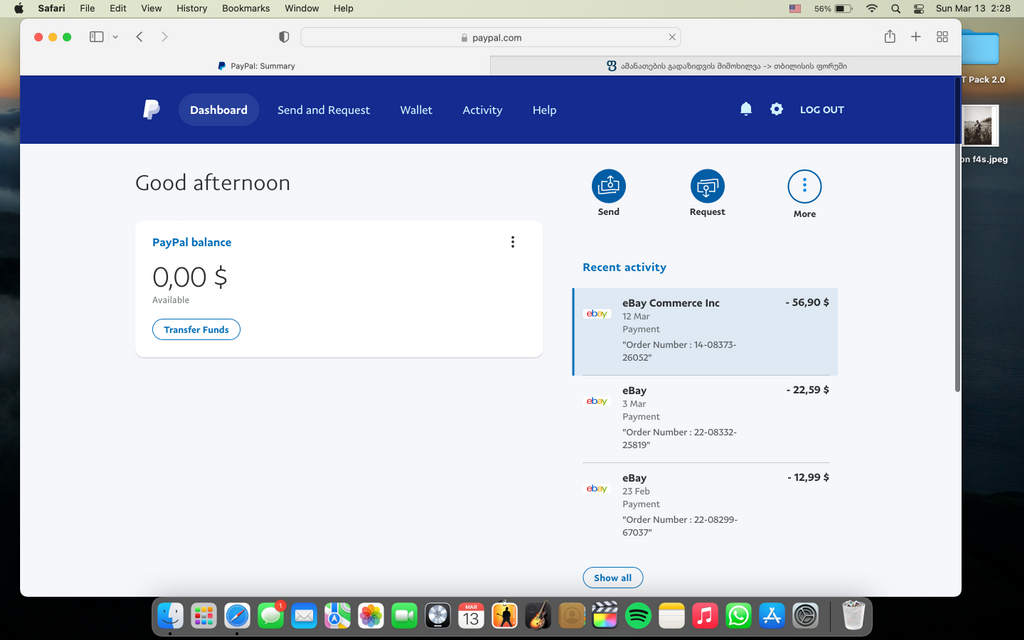Viewport: 1024px width, 640px height.
Task: Click the Safari page scrollbar
Action: [957, 235]
